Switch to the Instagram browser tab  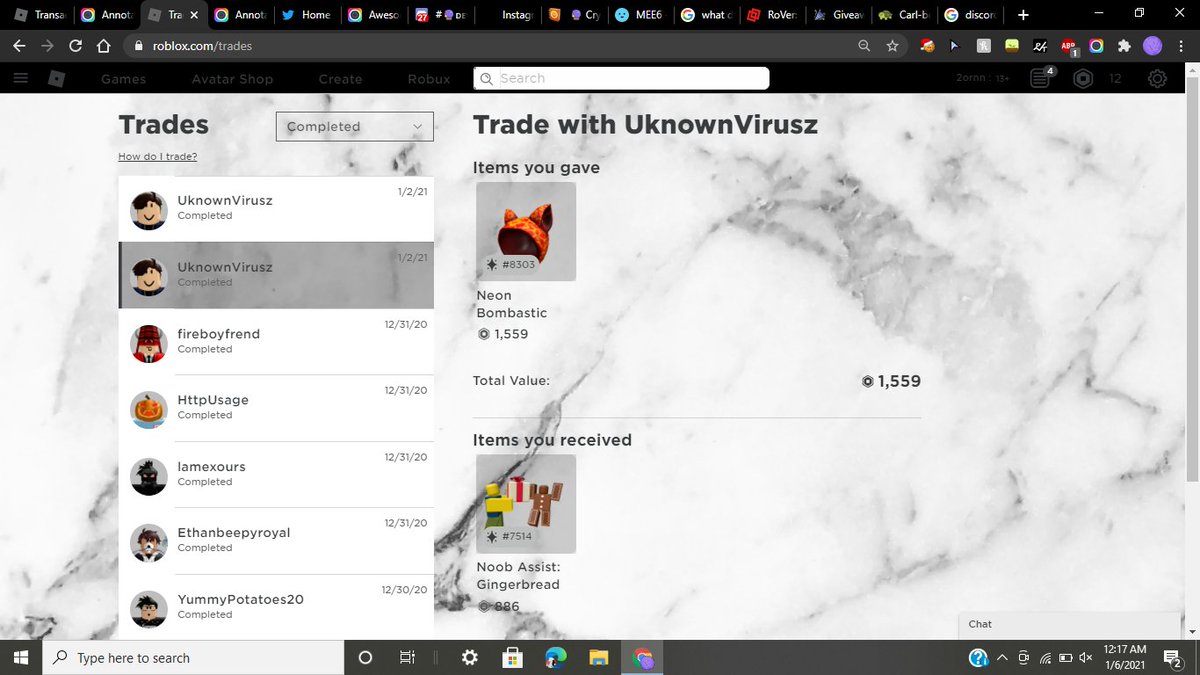tap(507, 15)
